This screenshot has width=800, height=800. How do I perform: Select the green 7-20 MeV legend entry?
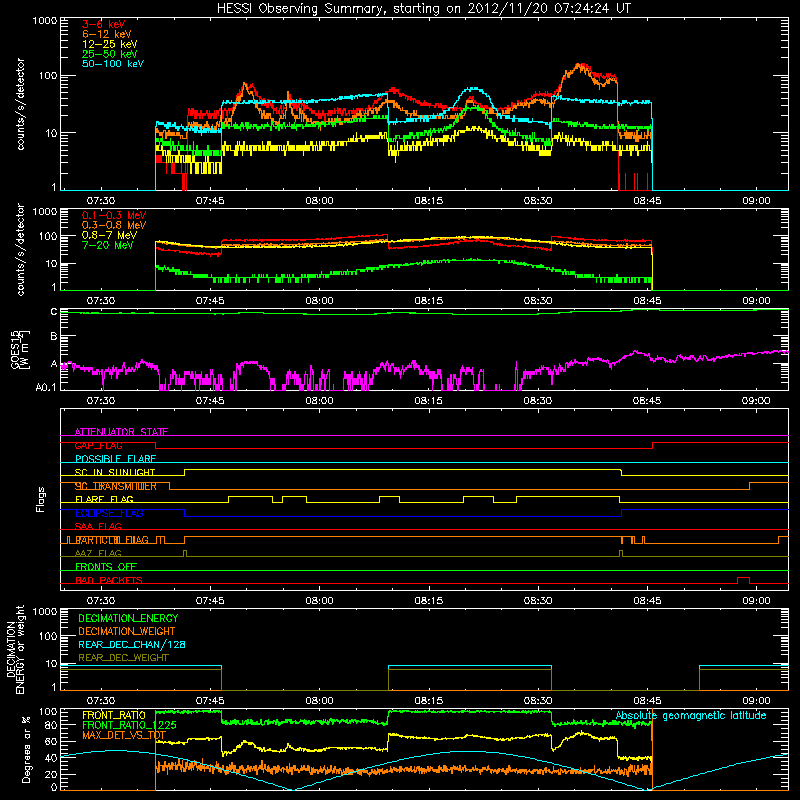(107, 245)
